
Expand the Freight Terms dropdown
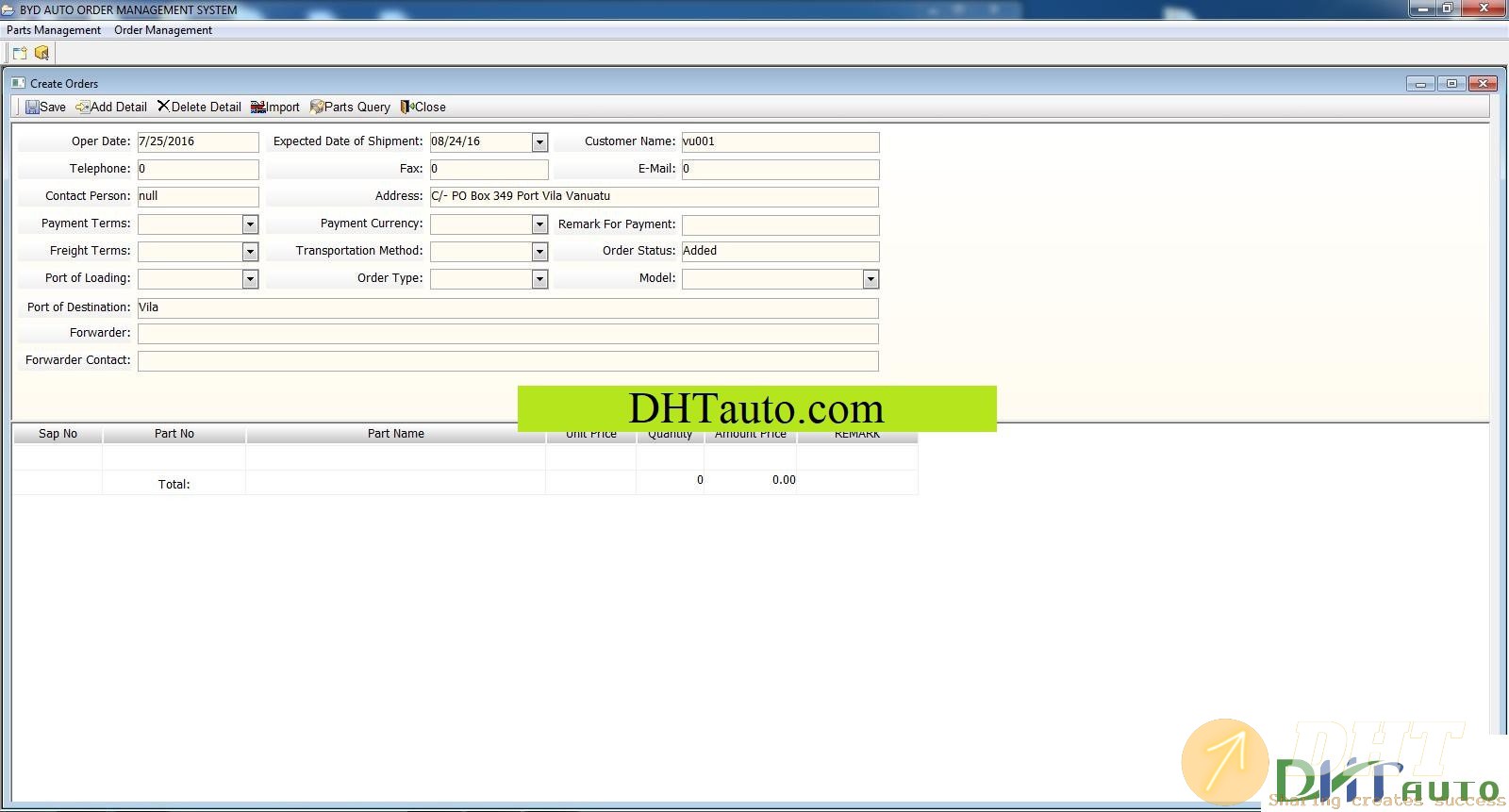tap(250, 252)
